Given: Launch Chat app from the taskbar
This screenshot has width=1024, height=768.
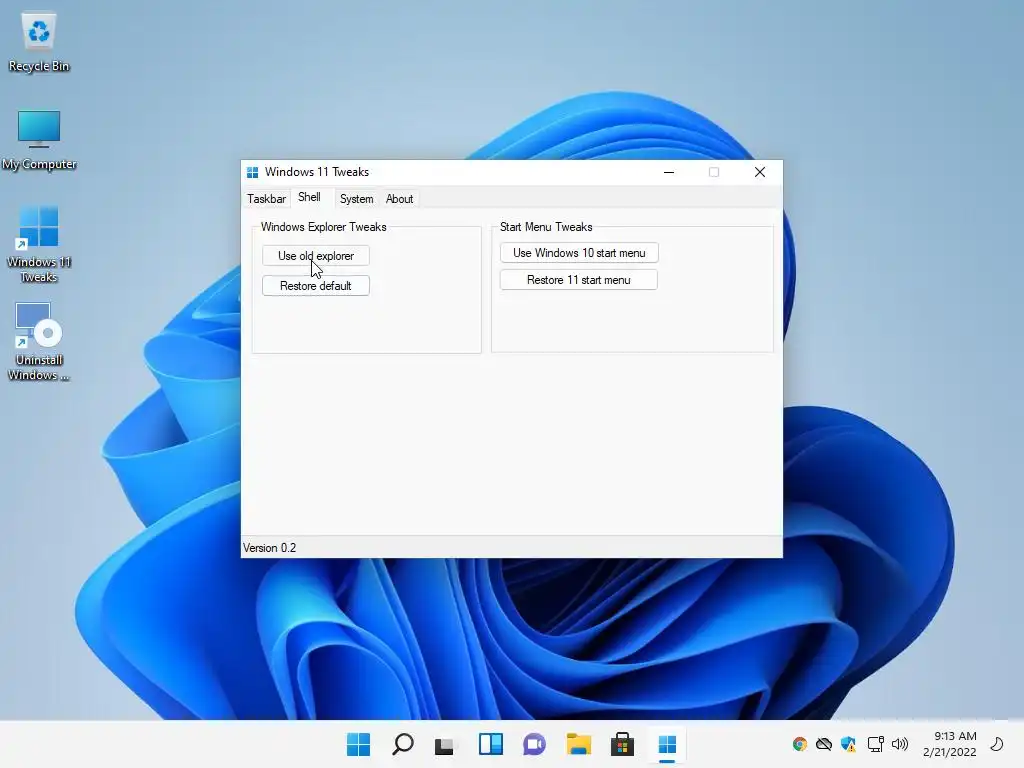Looking at the screenshot, I should click(x=534, y=744).
